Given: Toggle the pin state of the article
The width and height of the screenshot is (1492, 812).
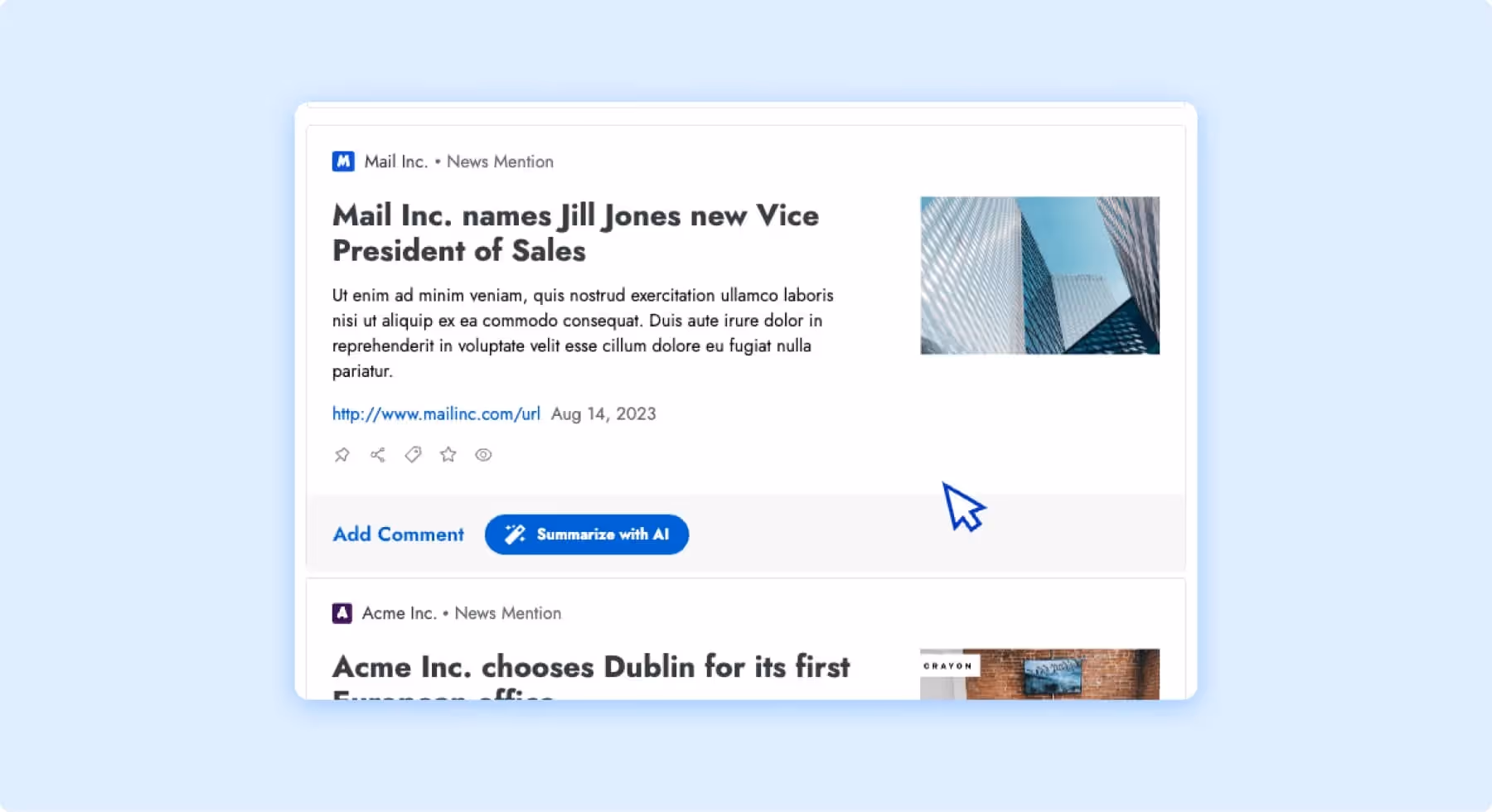Looking at the screenshot, I should point(342,454).
